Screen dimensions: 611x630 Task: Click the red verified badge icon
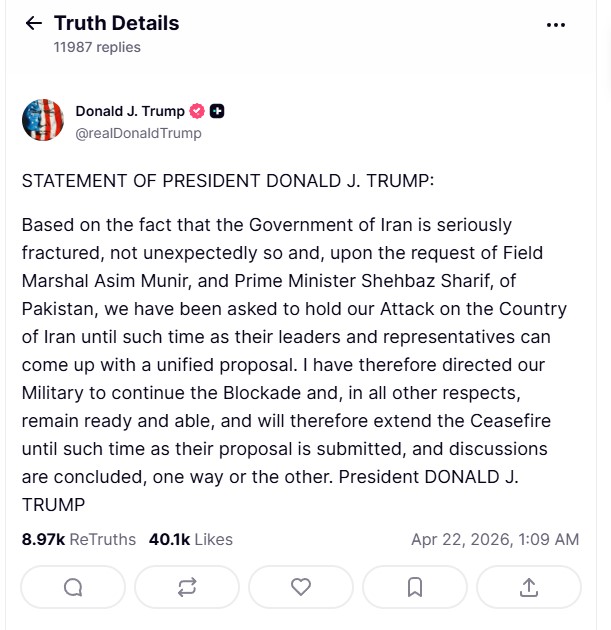click(197, 111)
